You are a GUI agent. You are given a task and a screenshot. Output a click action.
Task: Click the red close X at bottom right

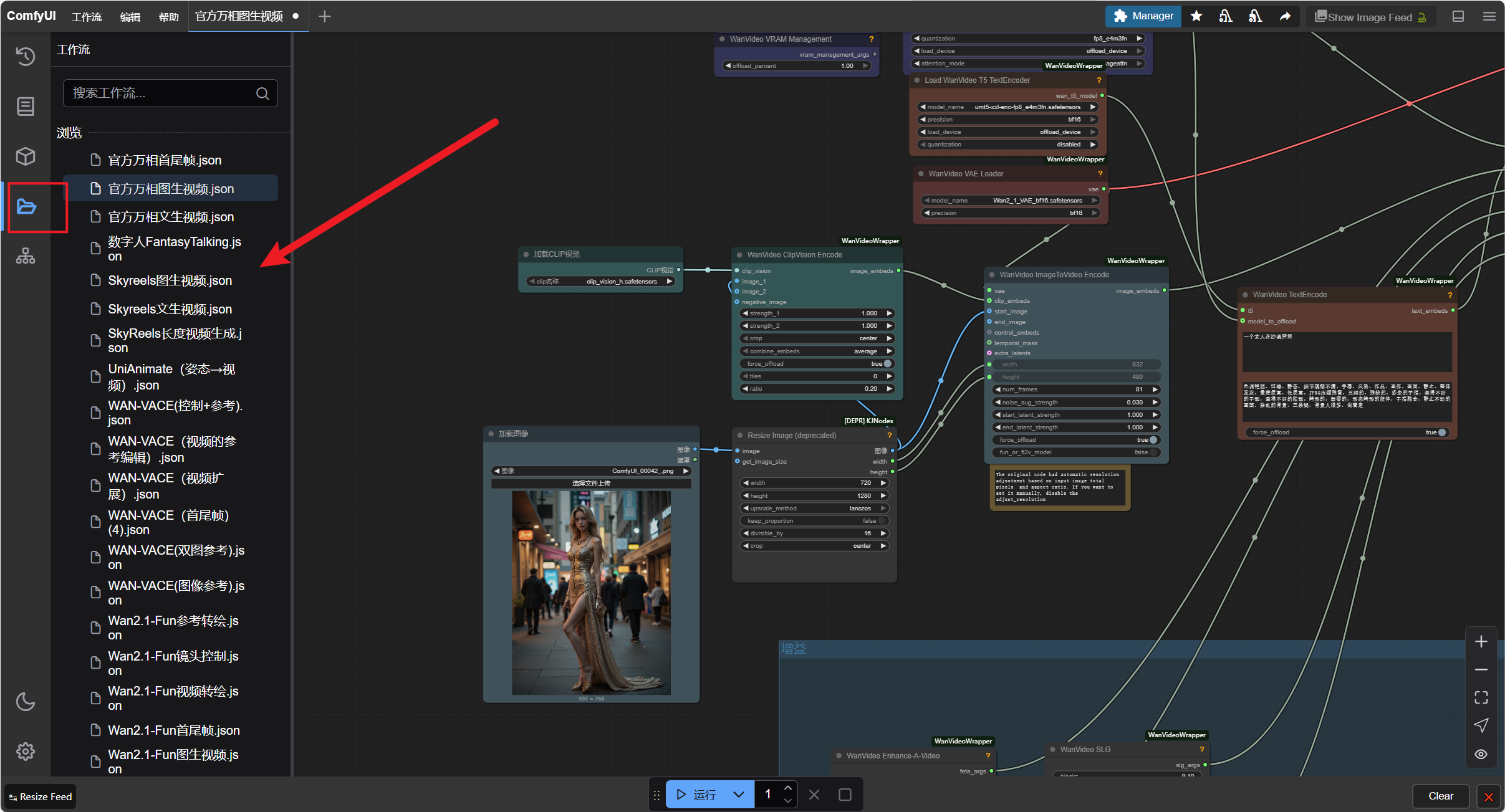click(x=1489, y=796)
